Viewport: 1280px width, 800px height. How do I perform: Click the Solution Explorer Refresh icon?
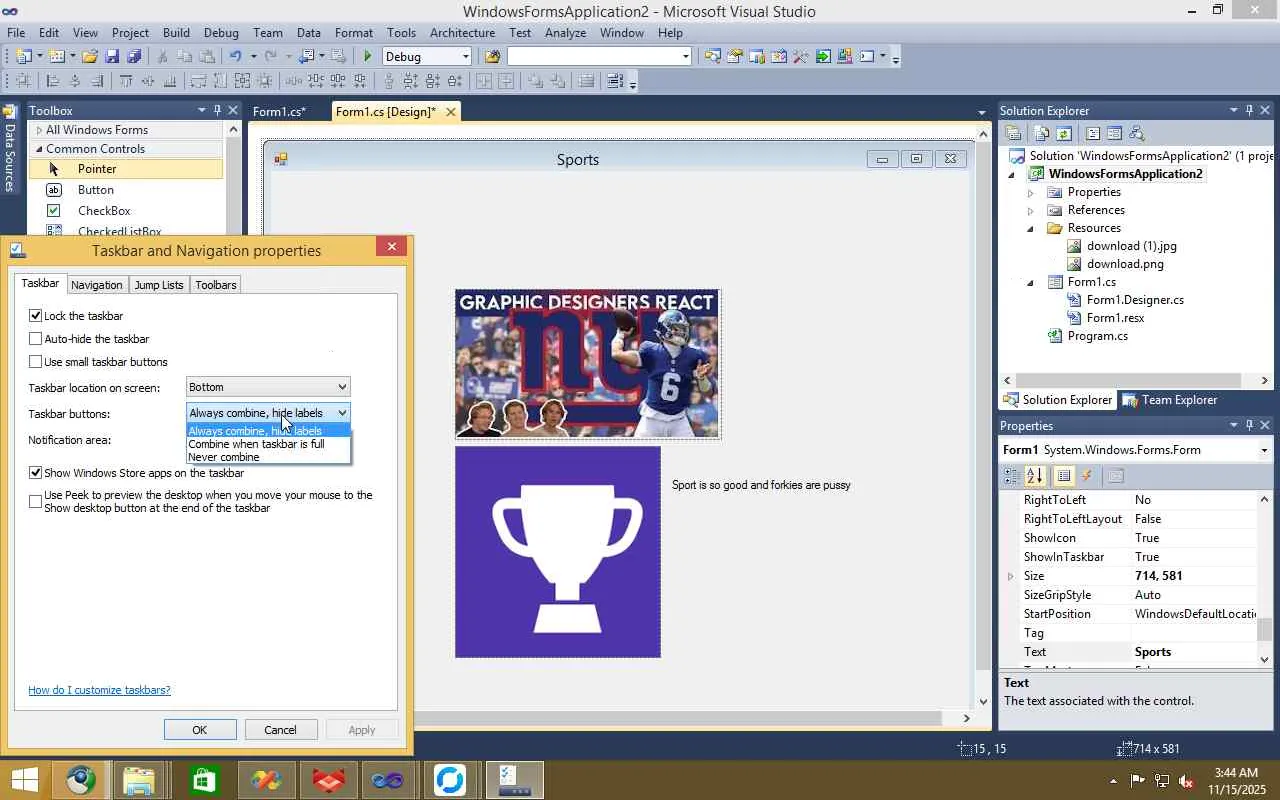(x=1064, y=133)
